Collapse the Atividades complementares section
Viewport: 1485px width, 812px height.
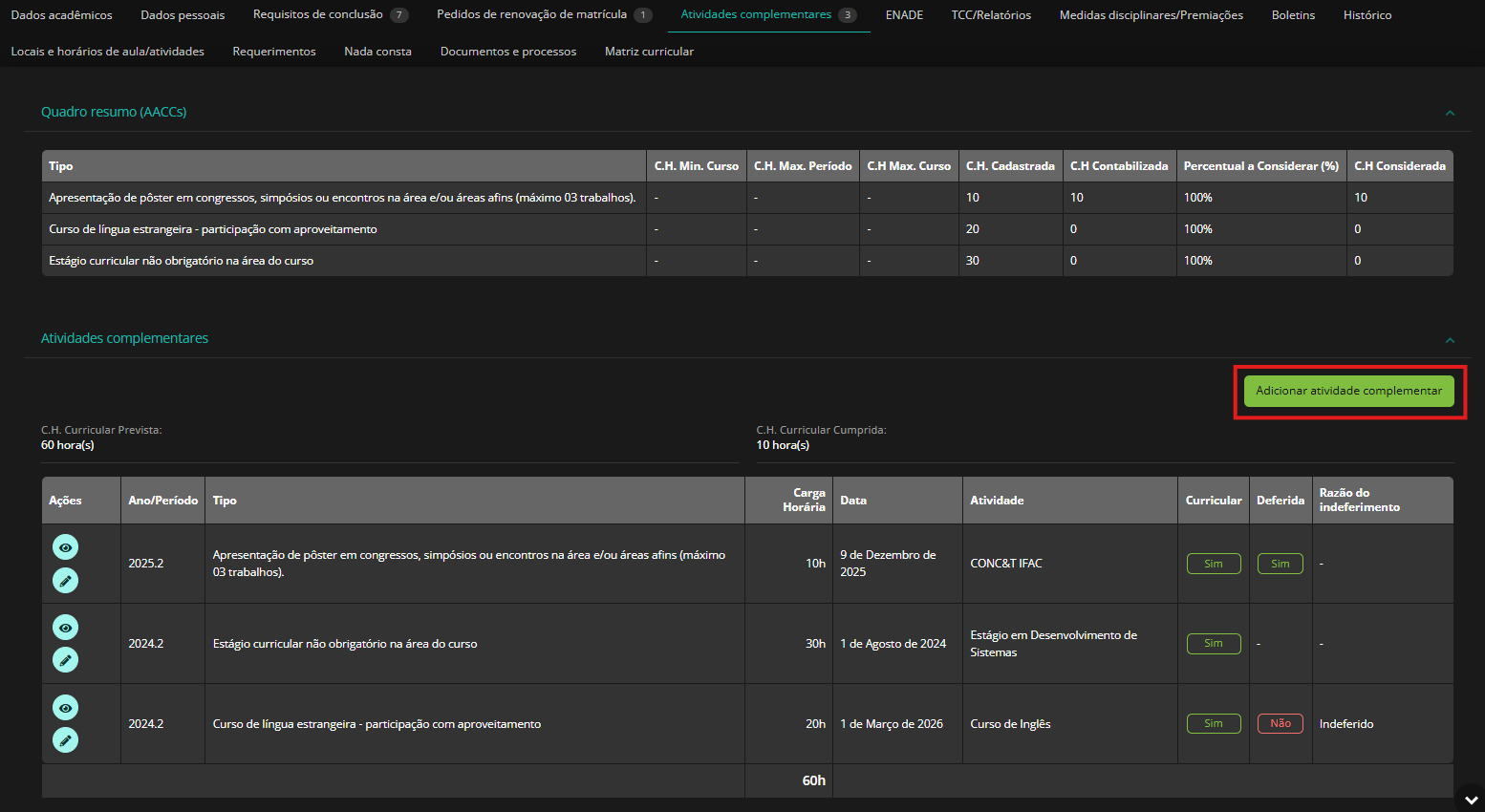(x=1450, y=340)
